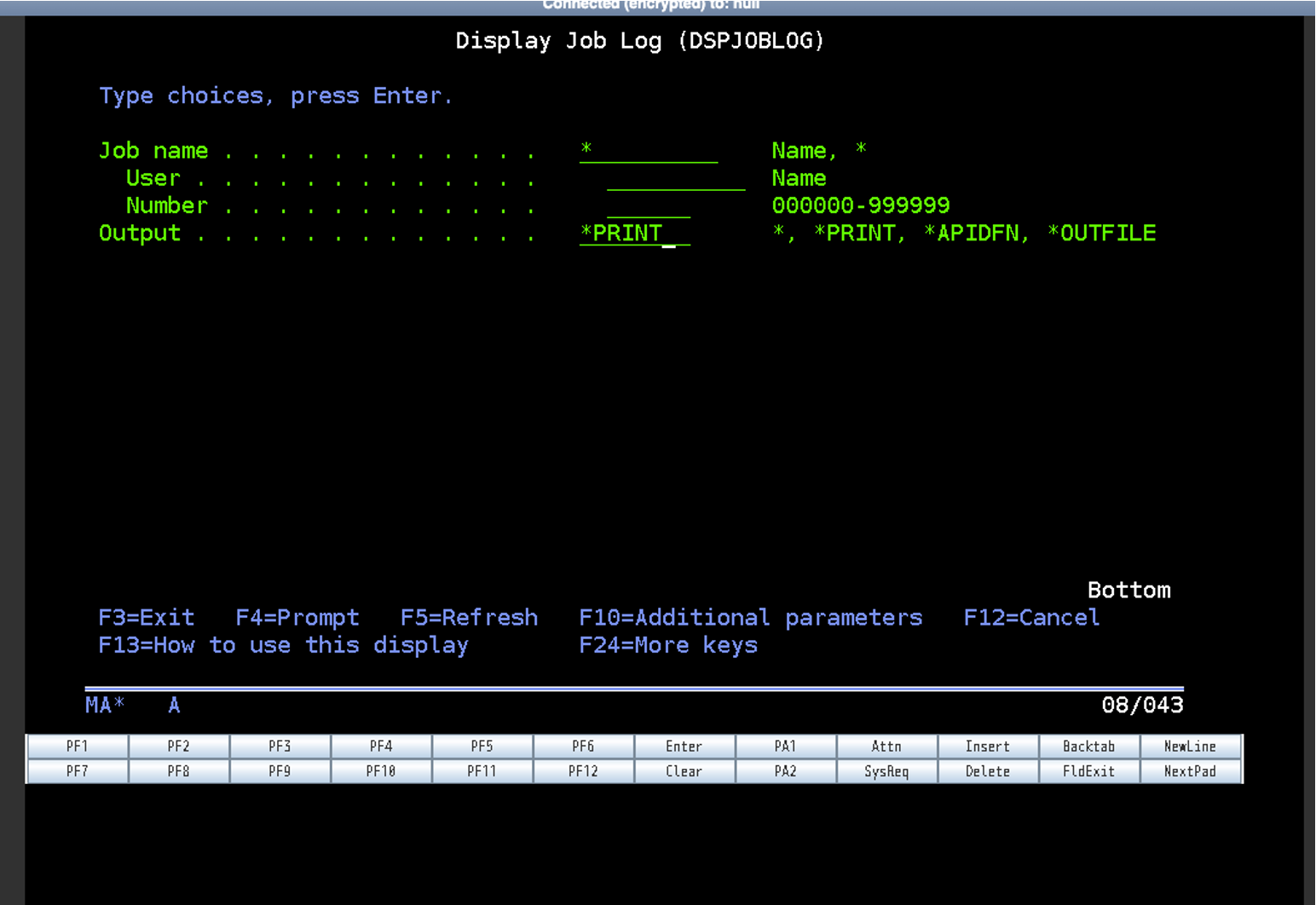
Task: Click the PA2 keypad button
Action: click(x=786, y=771)
